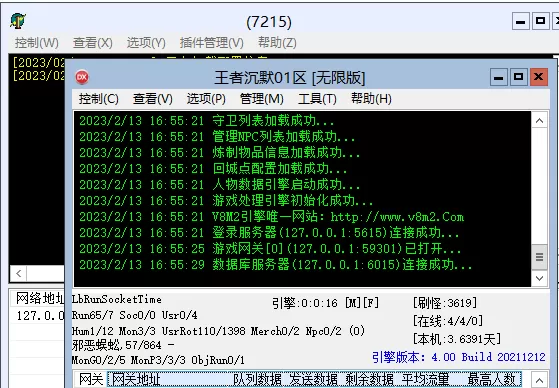Viewport: 559px width, 388px height.
Task: Click the [在线:4/4/0] status text
Action: tap(448, 321)
